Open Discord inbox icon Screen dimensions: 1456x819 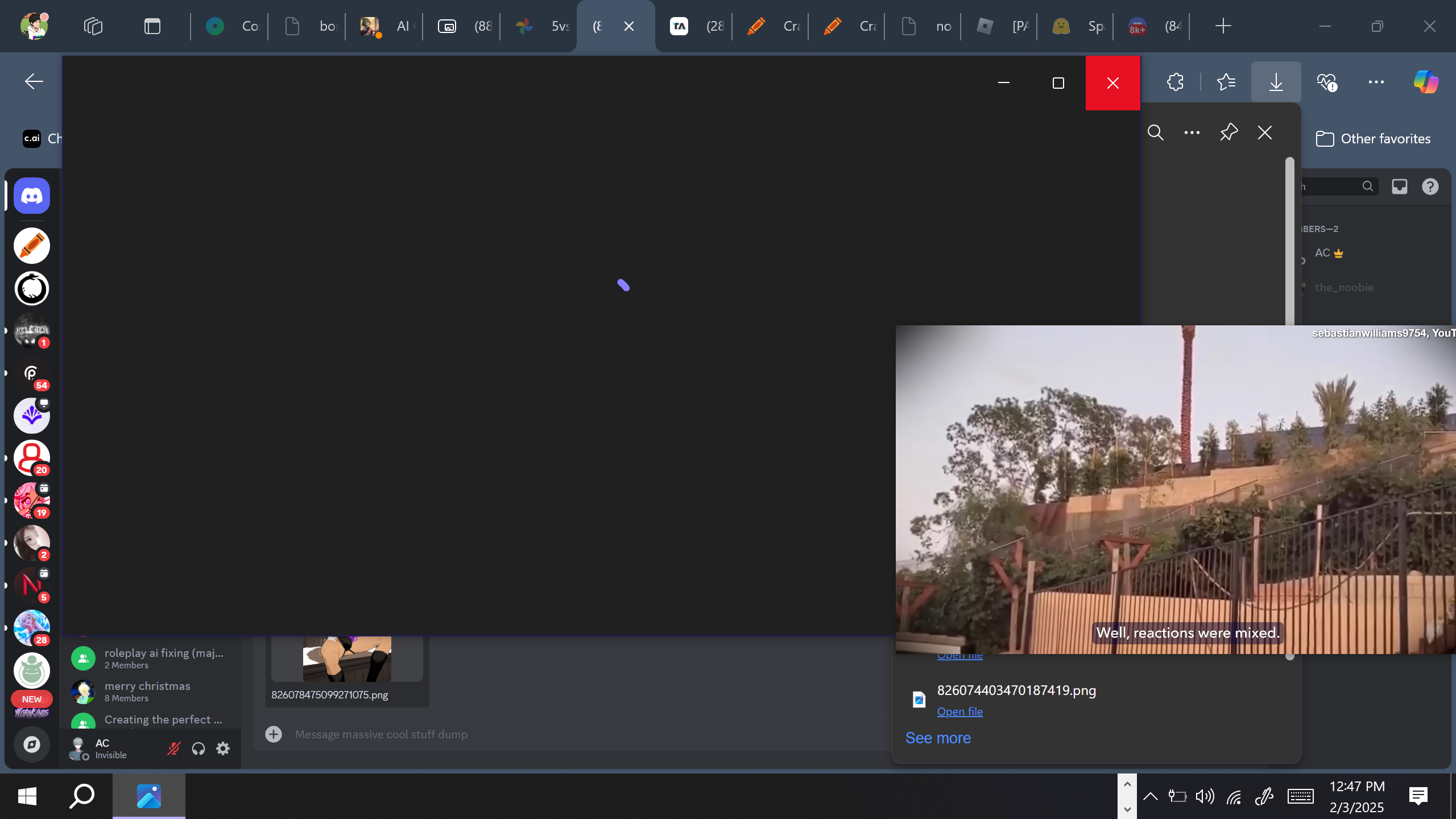click(1400, 187)
